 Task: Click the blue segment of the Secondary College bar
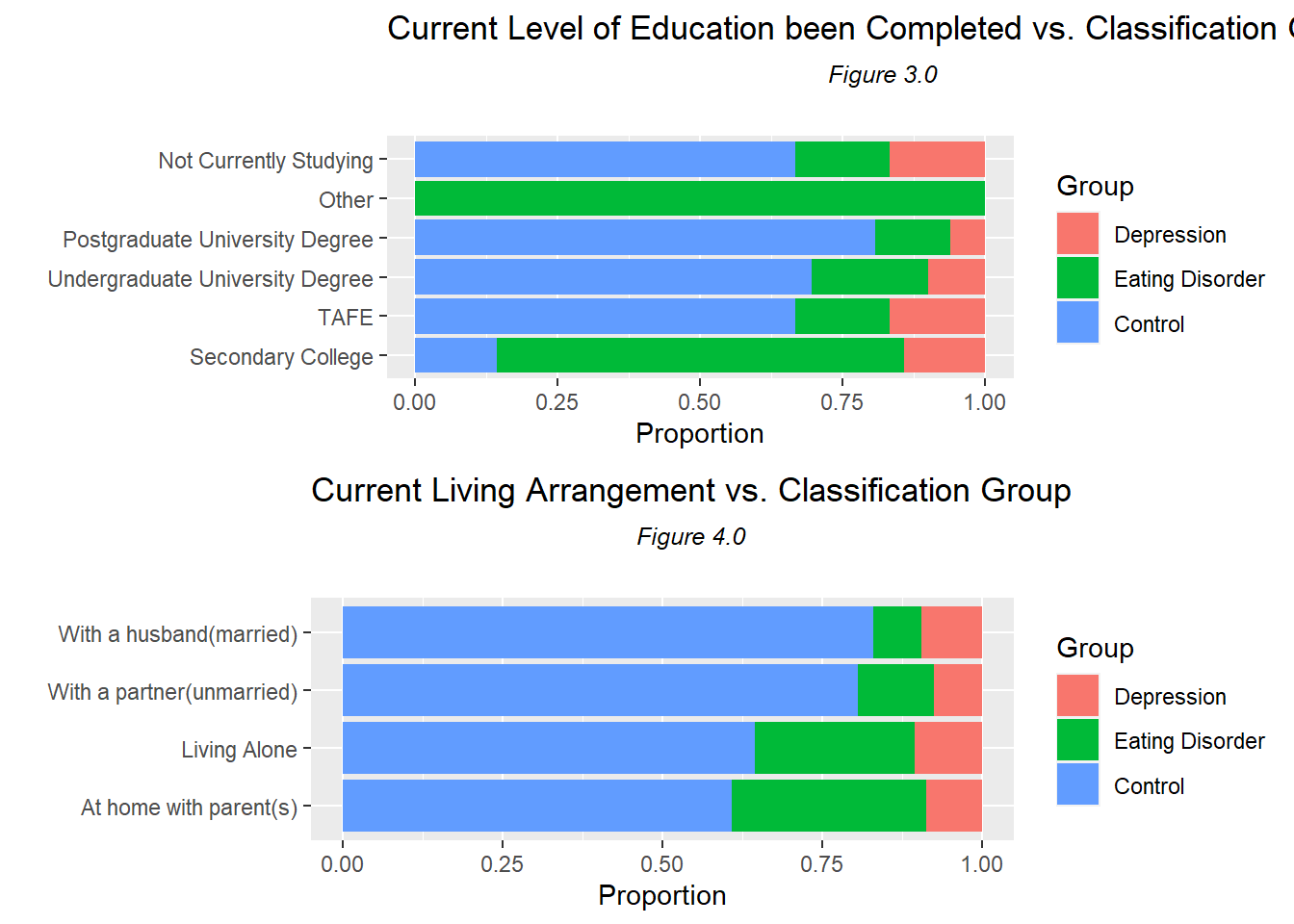coord(455,355)
